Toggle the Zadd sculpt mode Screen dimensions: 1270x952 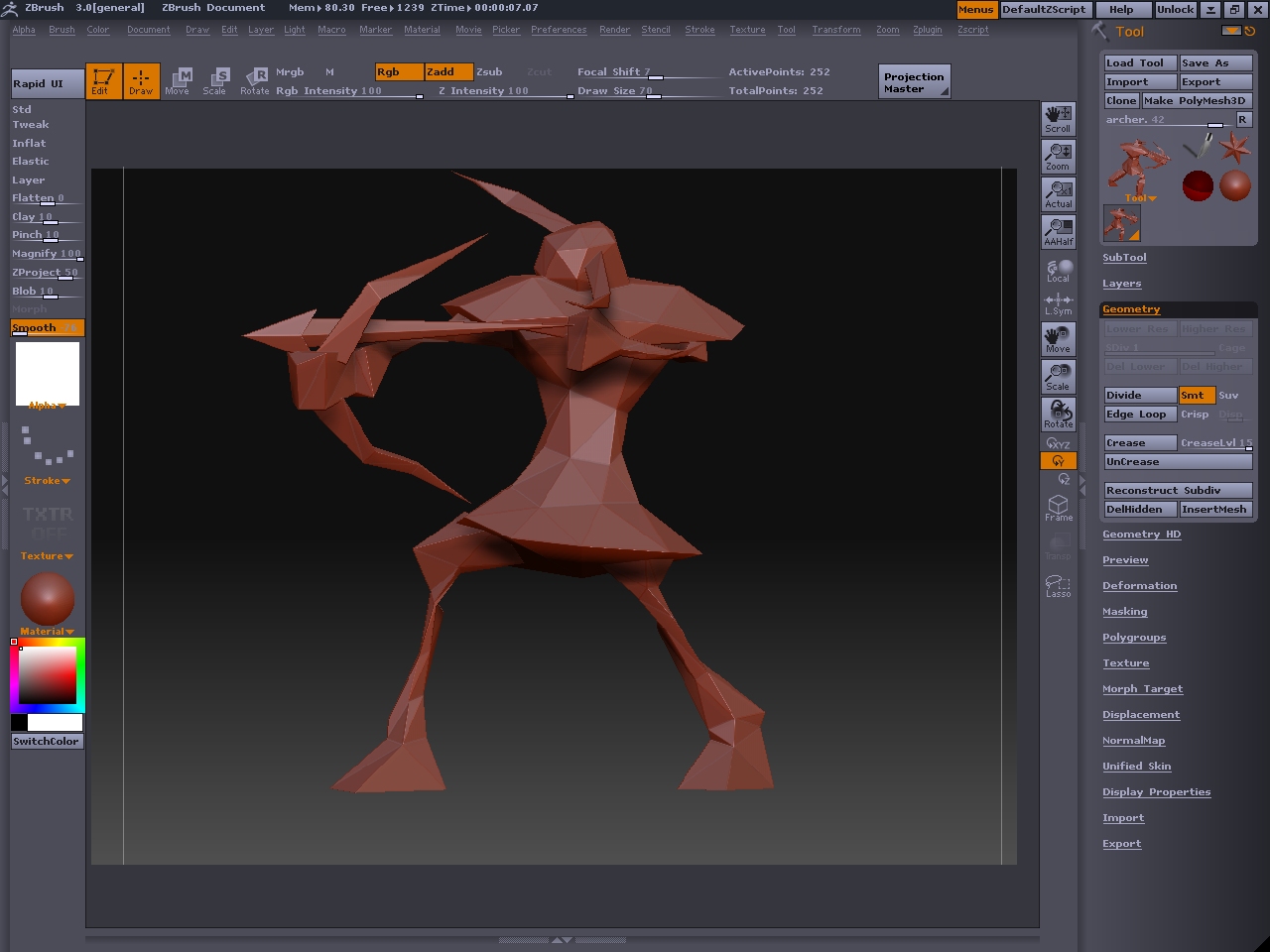[x=447, y=71]
